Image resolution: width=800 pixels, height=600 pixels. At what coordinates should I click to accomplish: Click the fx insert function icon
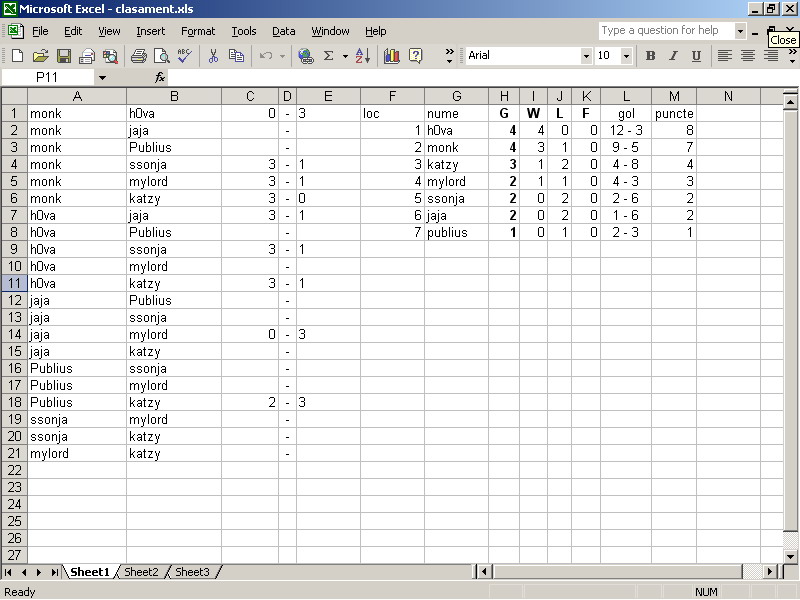coord(160,78)
